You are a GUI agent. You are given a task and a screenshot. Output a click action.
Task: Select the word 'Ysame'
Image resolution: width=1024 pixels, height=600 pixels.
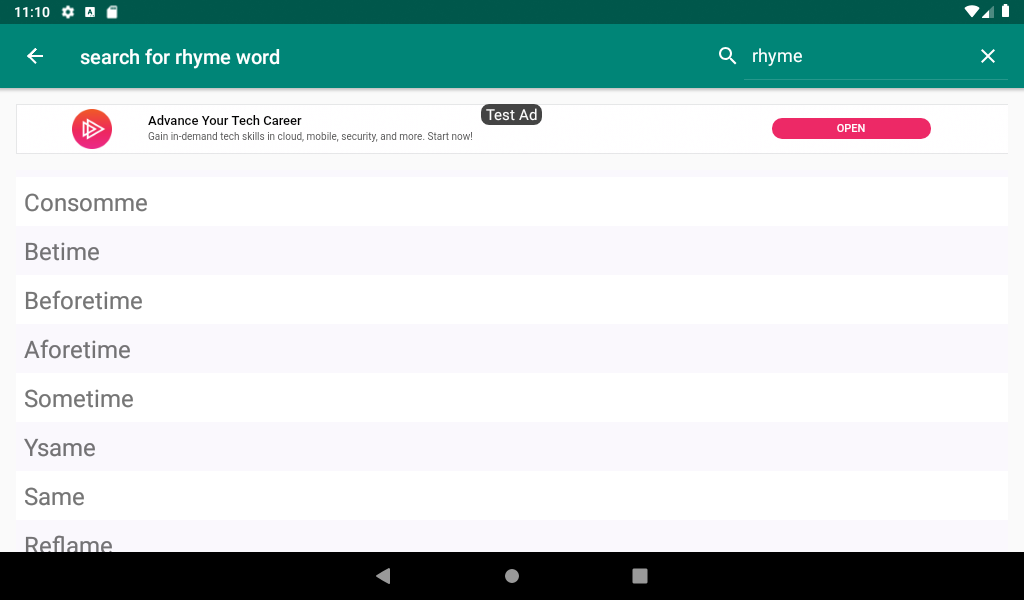512,447
